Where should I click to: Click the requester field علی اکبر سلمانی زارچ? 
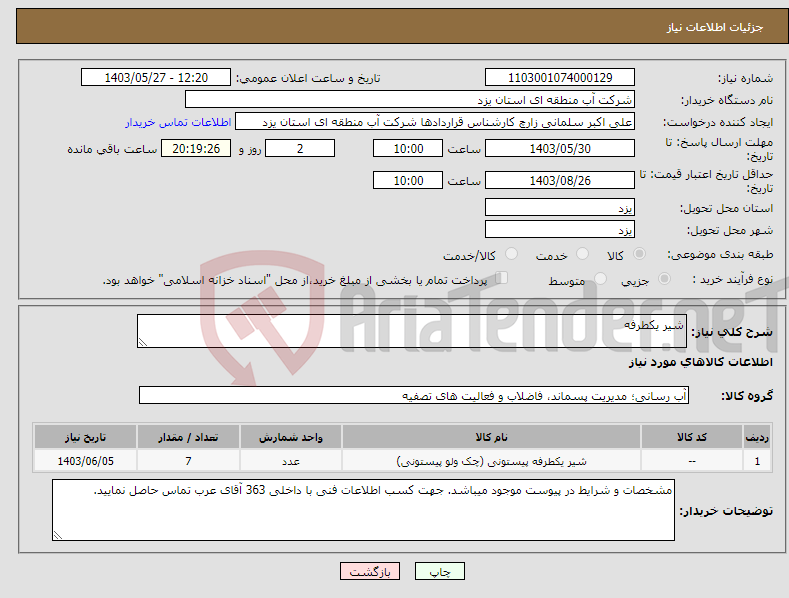(435, 121)
